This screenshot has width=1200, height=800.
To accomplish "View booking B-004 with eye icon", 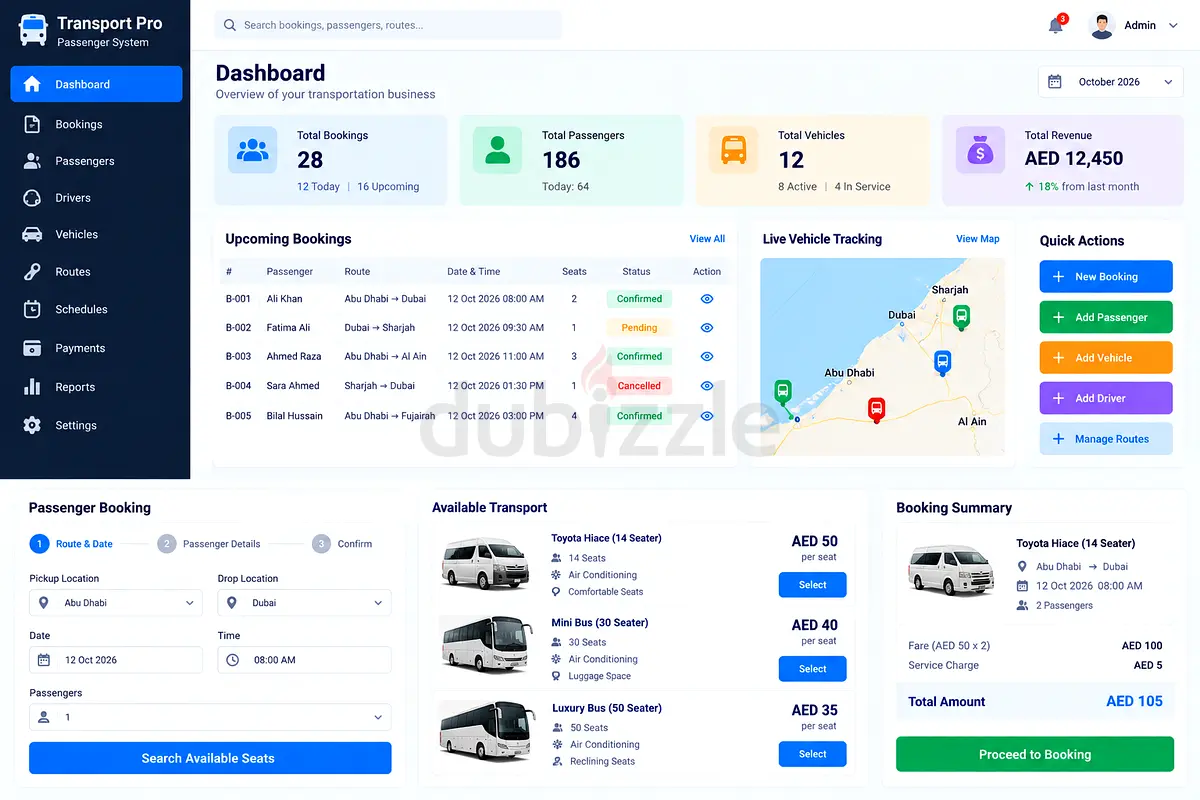I will (707, 386).
